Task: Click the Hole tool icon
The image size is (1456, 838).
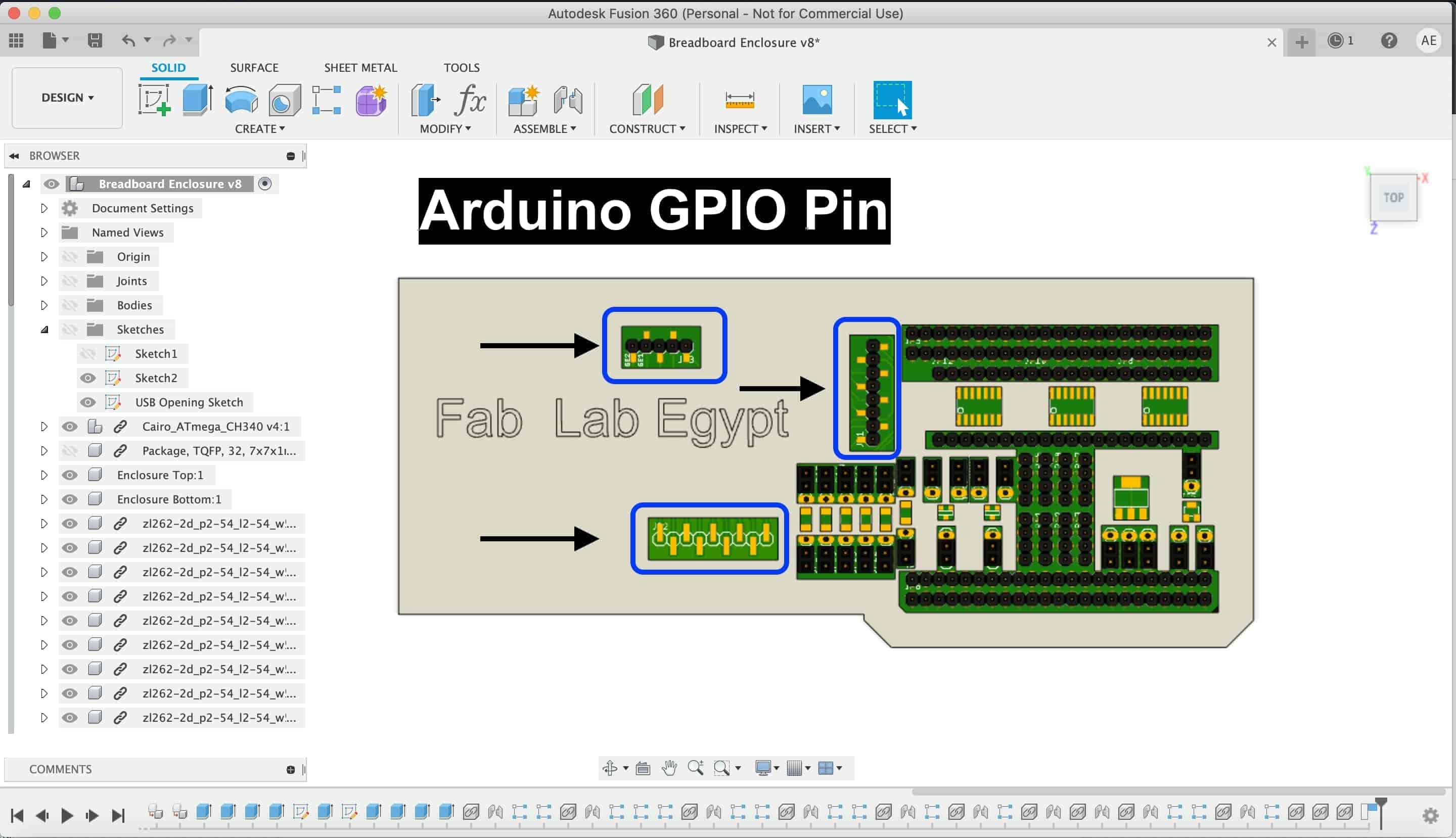Action: 285,100
